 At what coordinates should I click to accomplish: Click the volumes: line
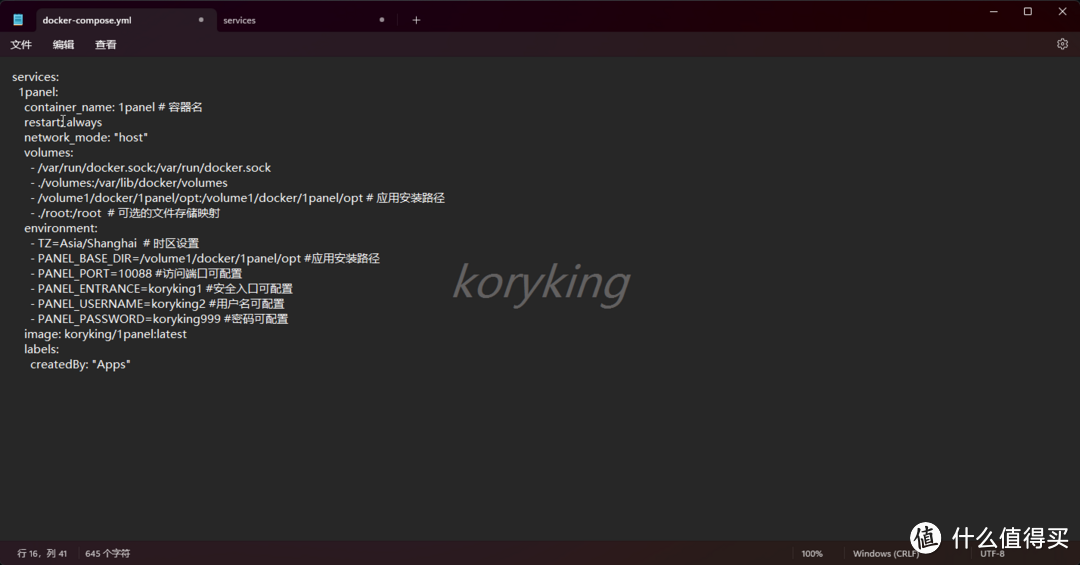(x=48, y=153)
